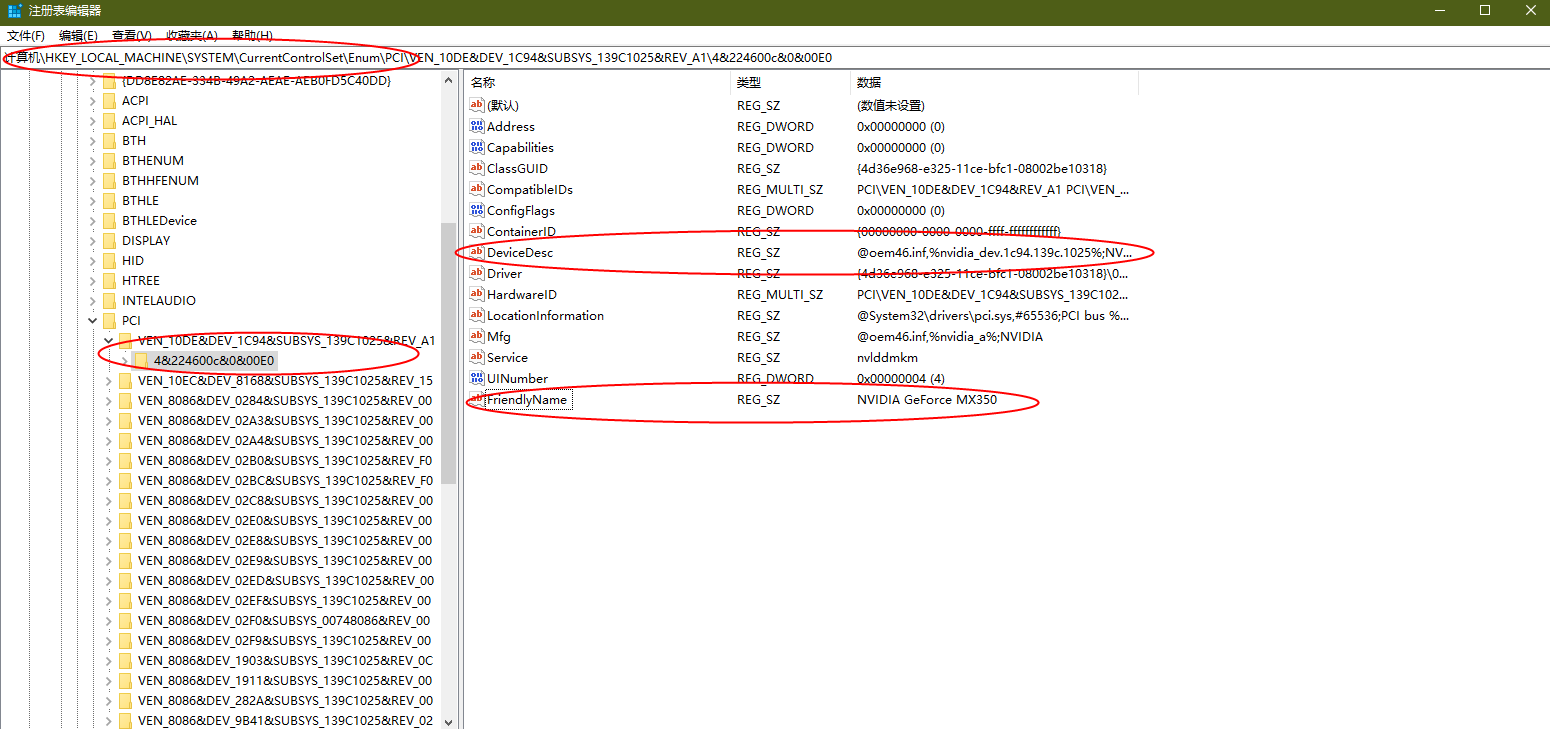
Task: Expand the HID key
Action: click(x=92, y=260)
